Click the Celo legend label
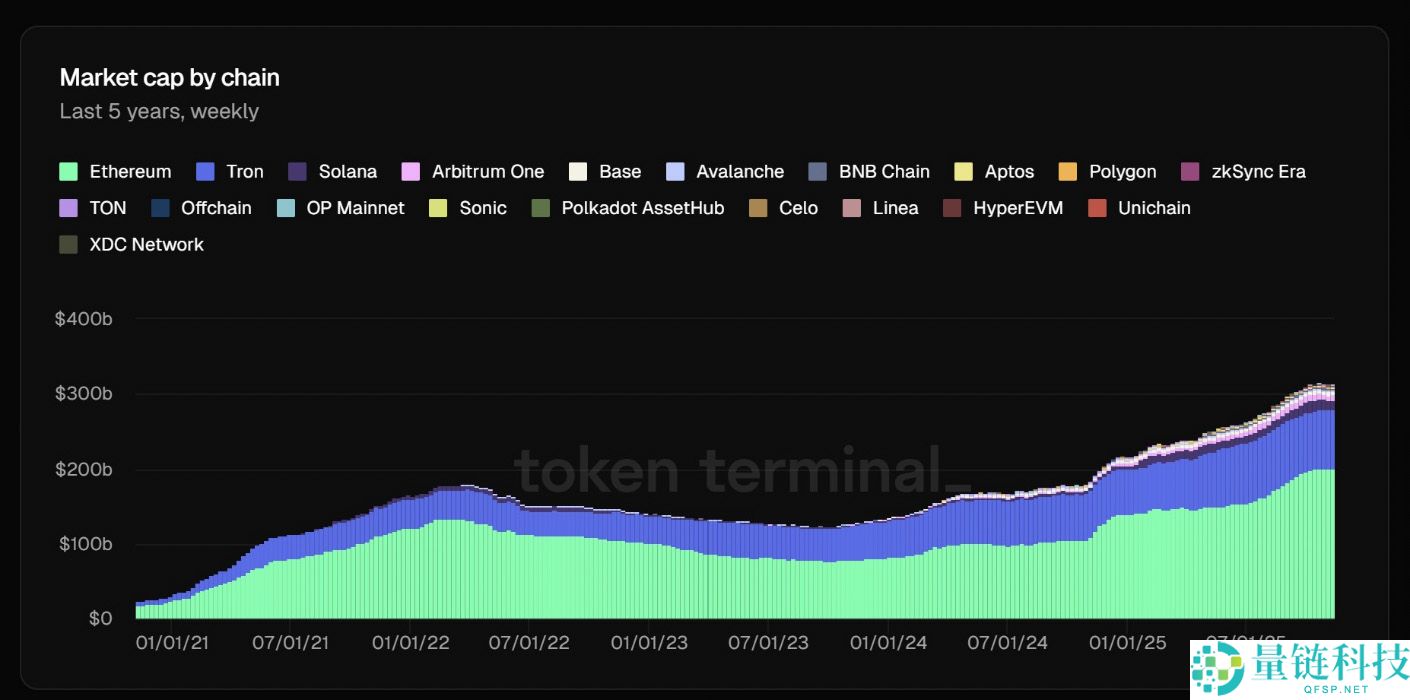The image size is (1410, 700). pyautogui.click(x=798, y=208)
